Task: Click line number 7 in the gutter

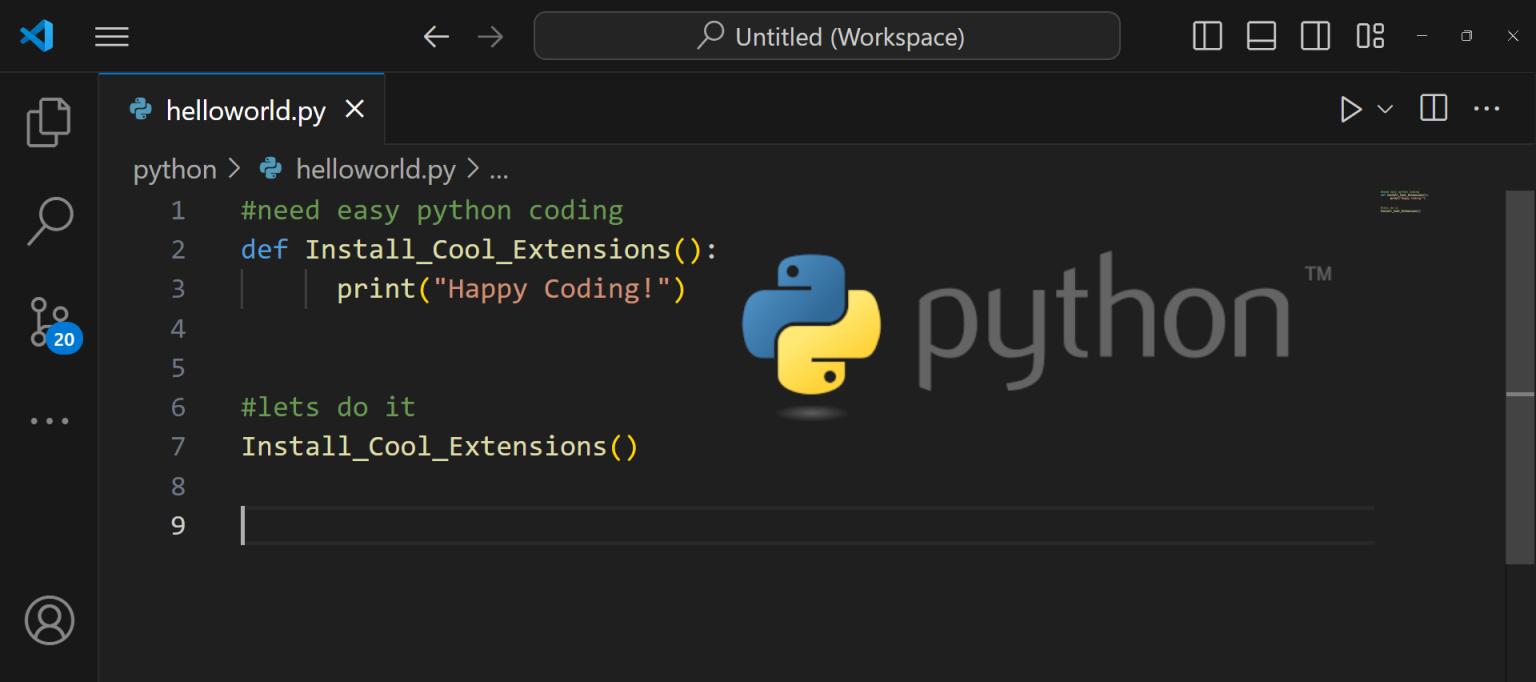Action: pyautogui.click(x=178, y=447)
